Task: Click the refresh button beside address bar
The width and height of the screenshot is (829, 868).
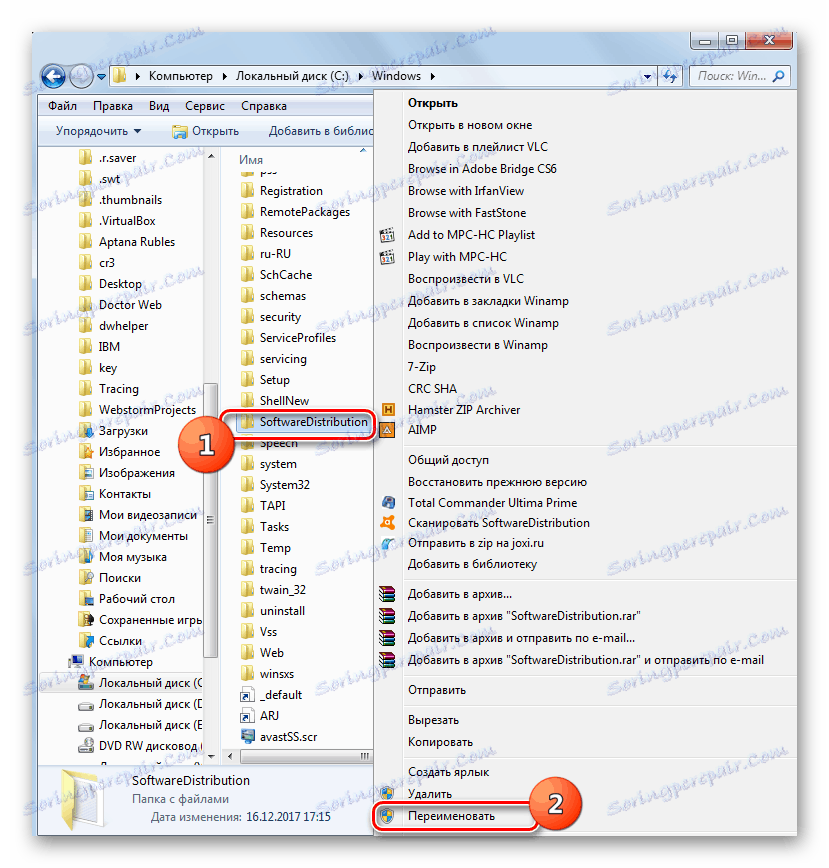Action: 670,76
